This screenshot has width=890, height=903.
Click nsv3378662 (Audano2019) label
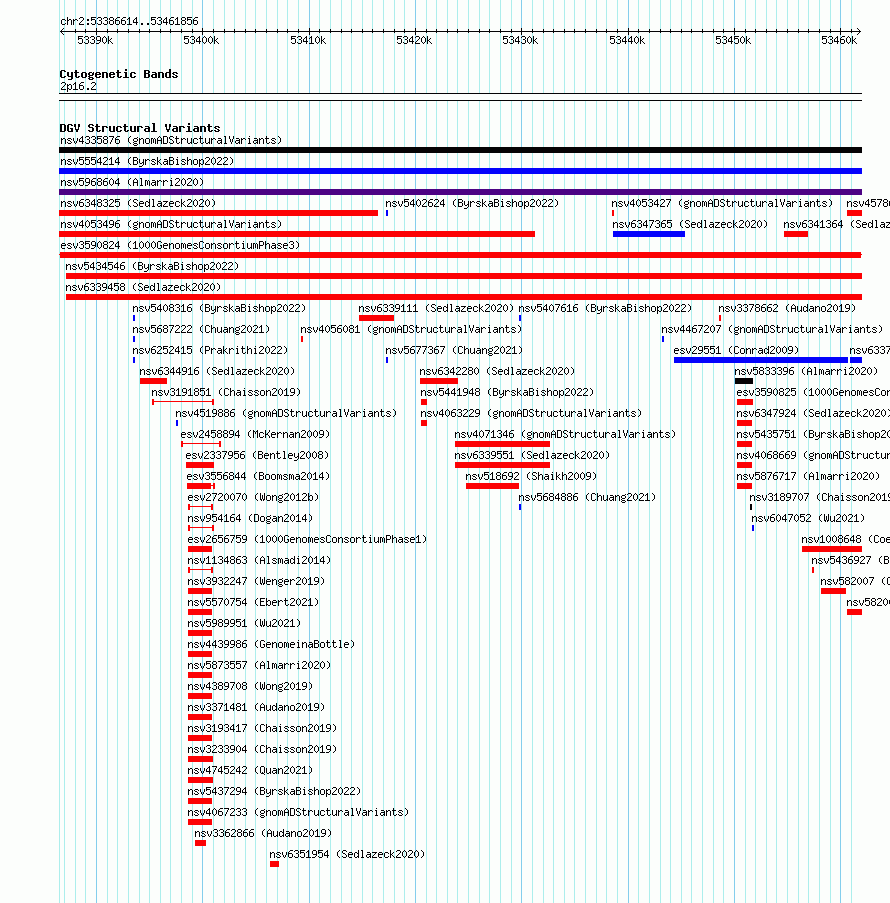pyautogui.click(x=787, y=309)
